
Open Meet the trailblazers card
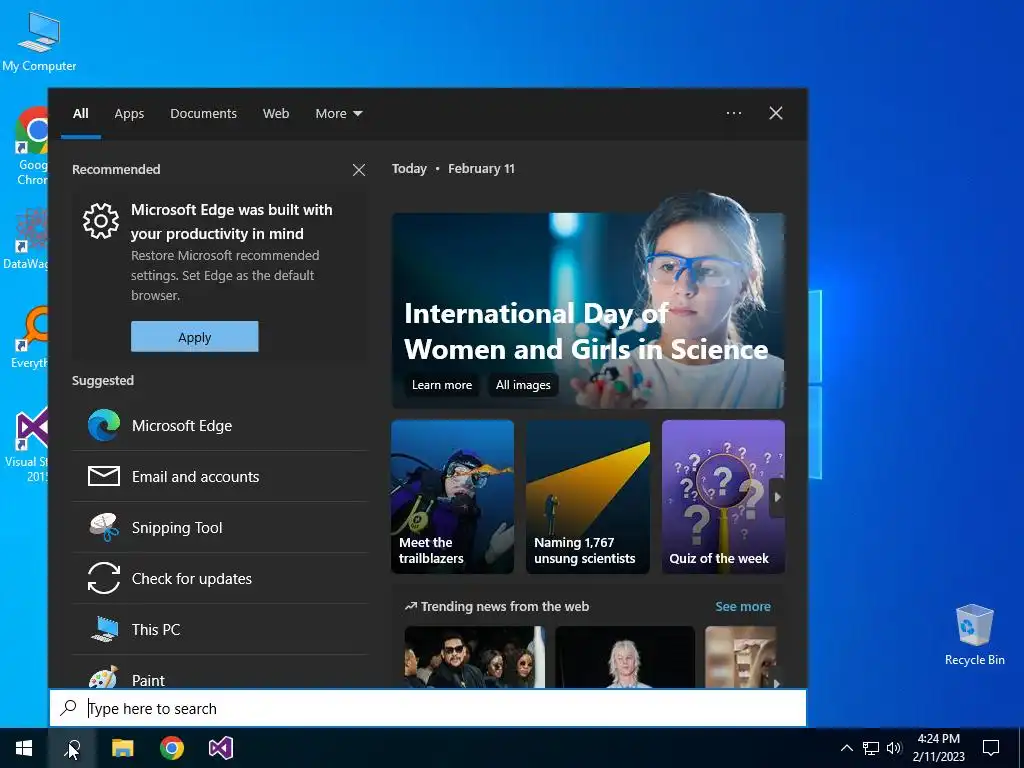[453, 497]
